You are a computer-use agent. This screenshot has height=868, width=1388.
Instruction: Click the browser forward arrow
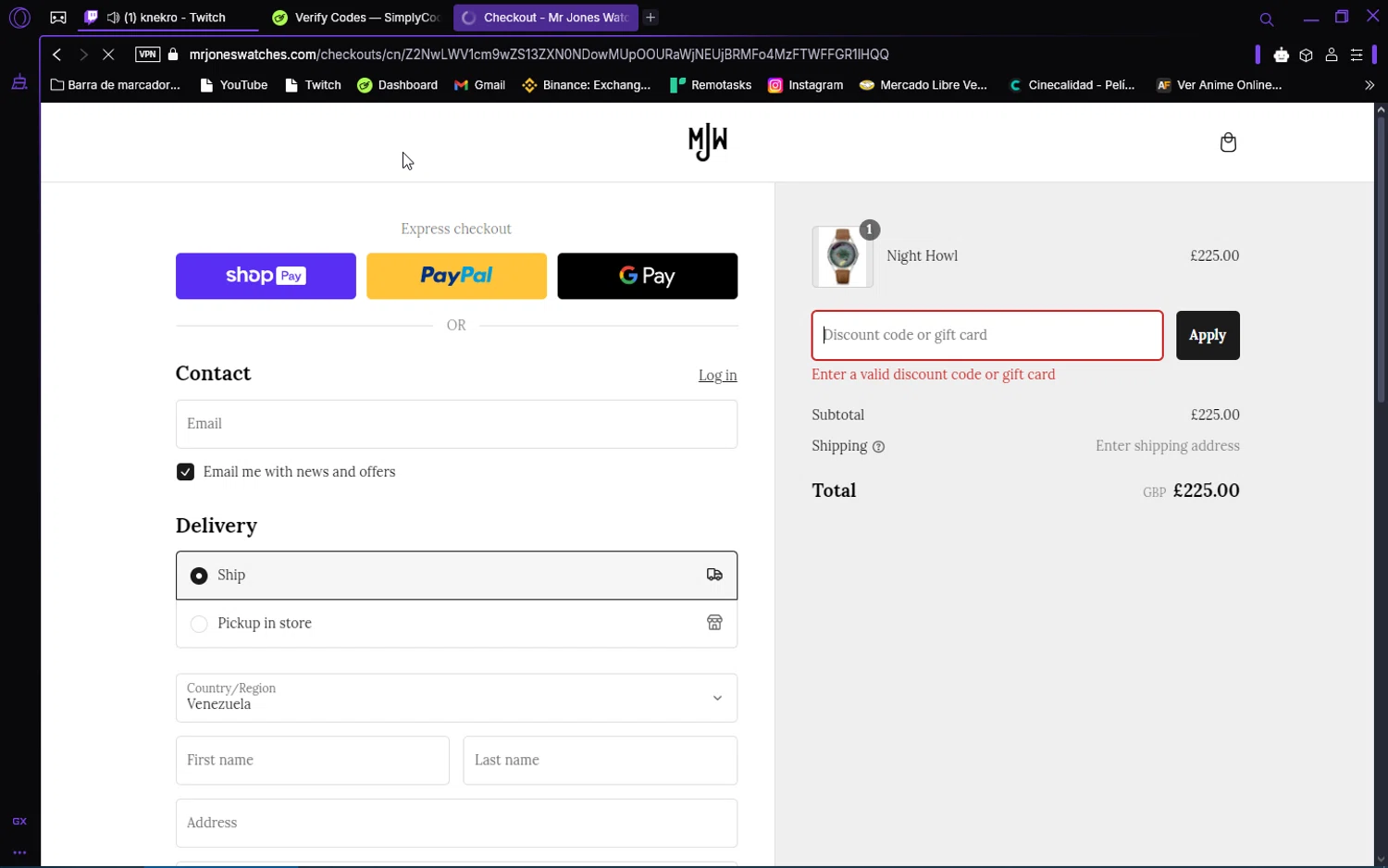(x=83, y=55)
